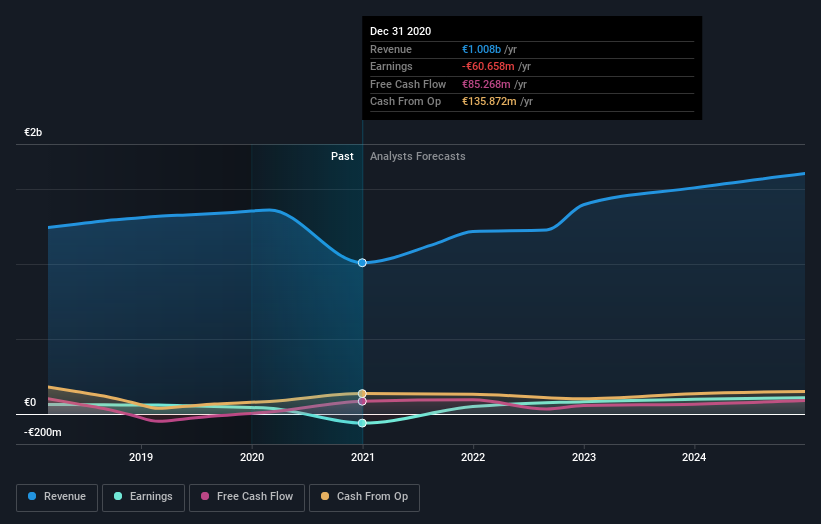Click the teal Earnings data point at 2021
821x524 pixels.
click(362, 423)
